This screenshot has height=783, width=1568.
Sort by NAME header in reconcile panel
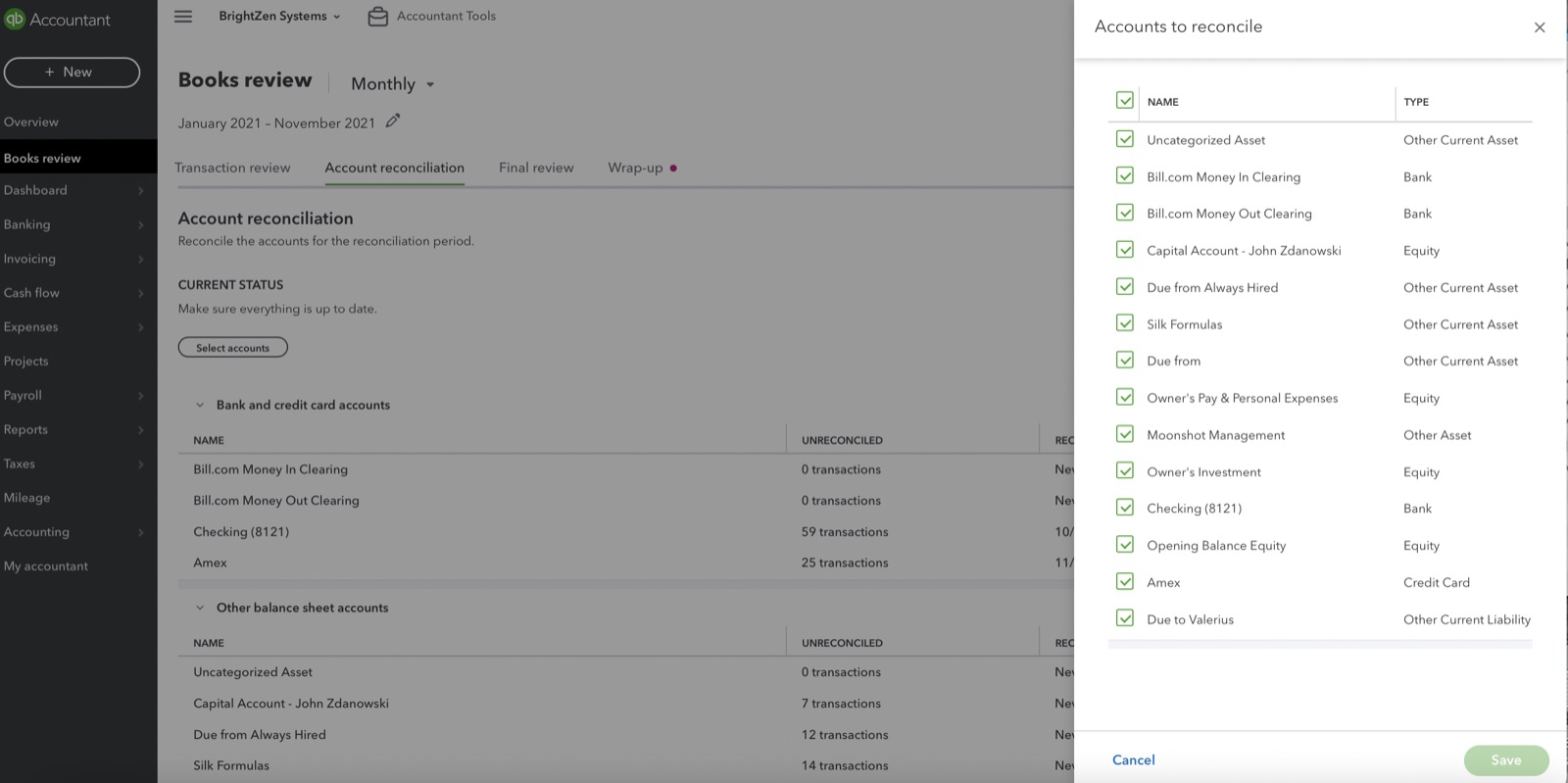point(1162,102)
